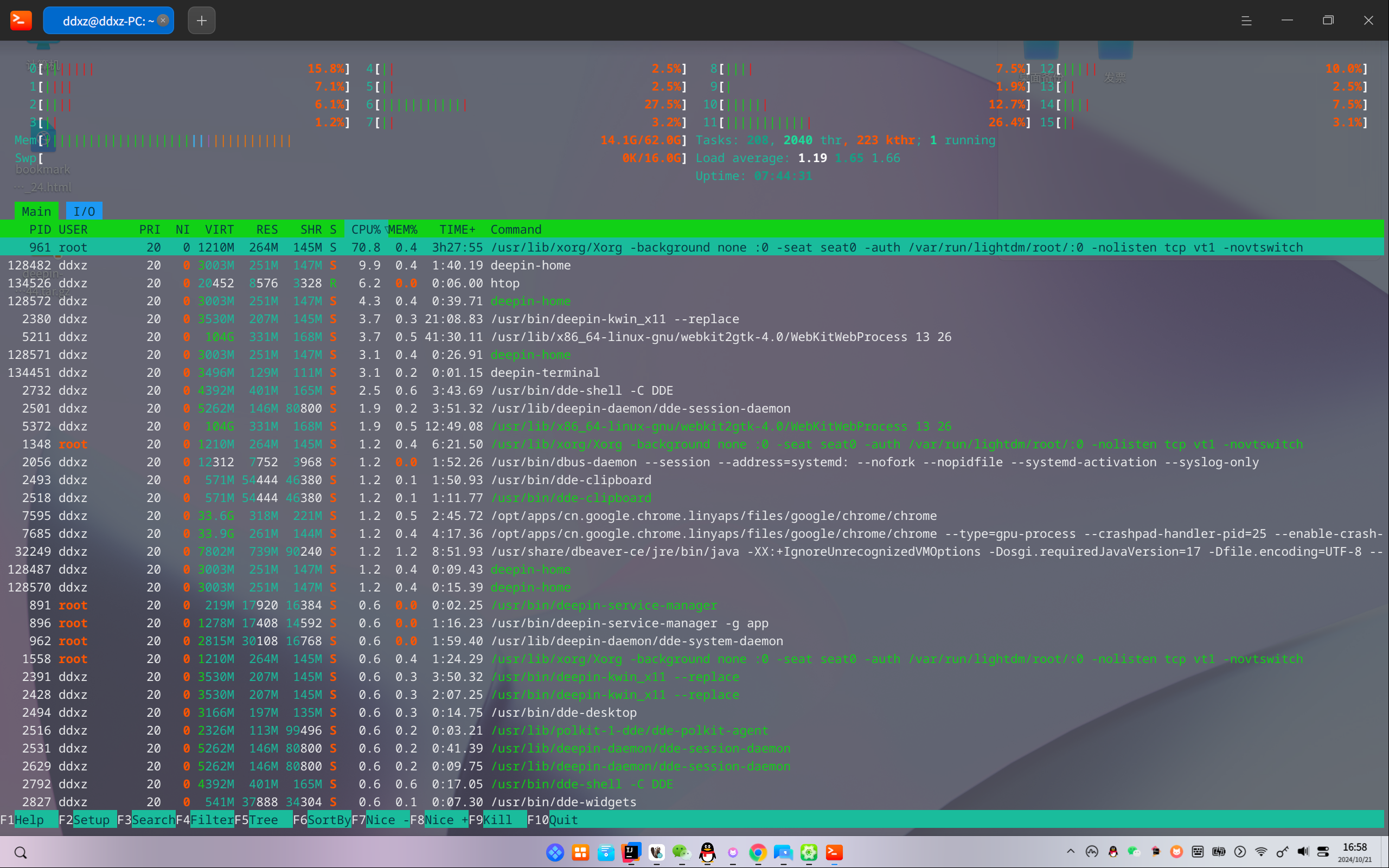Sort processes by CPU% column header
This screenshot has width=1389, height=868.
click(x=366, y=229)
